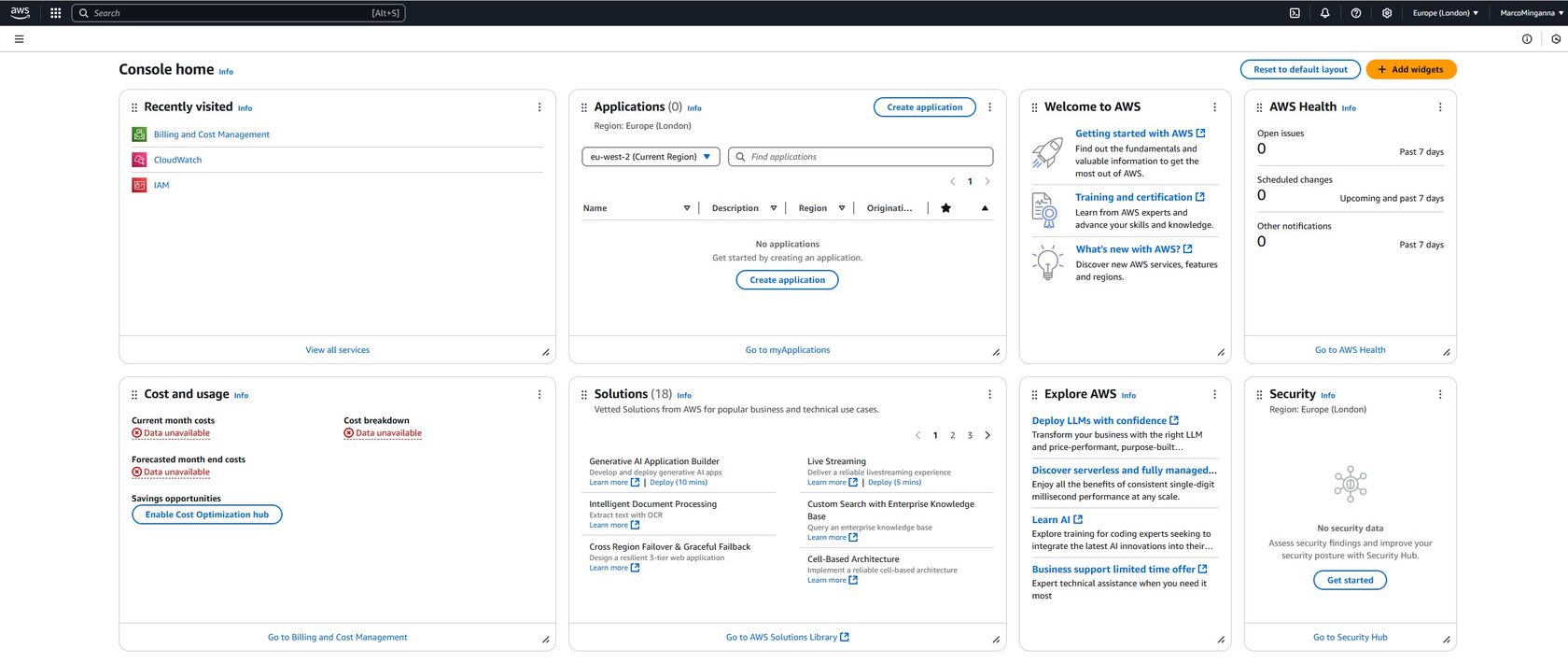Screen dimensions: 1568x663
Task: Click the Recently visited widget resize corner
Action: pyautogui.click(x=546, y=352)
